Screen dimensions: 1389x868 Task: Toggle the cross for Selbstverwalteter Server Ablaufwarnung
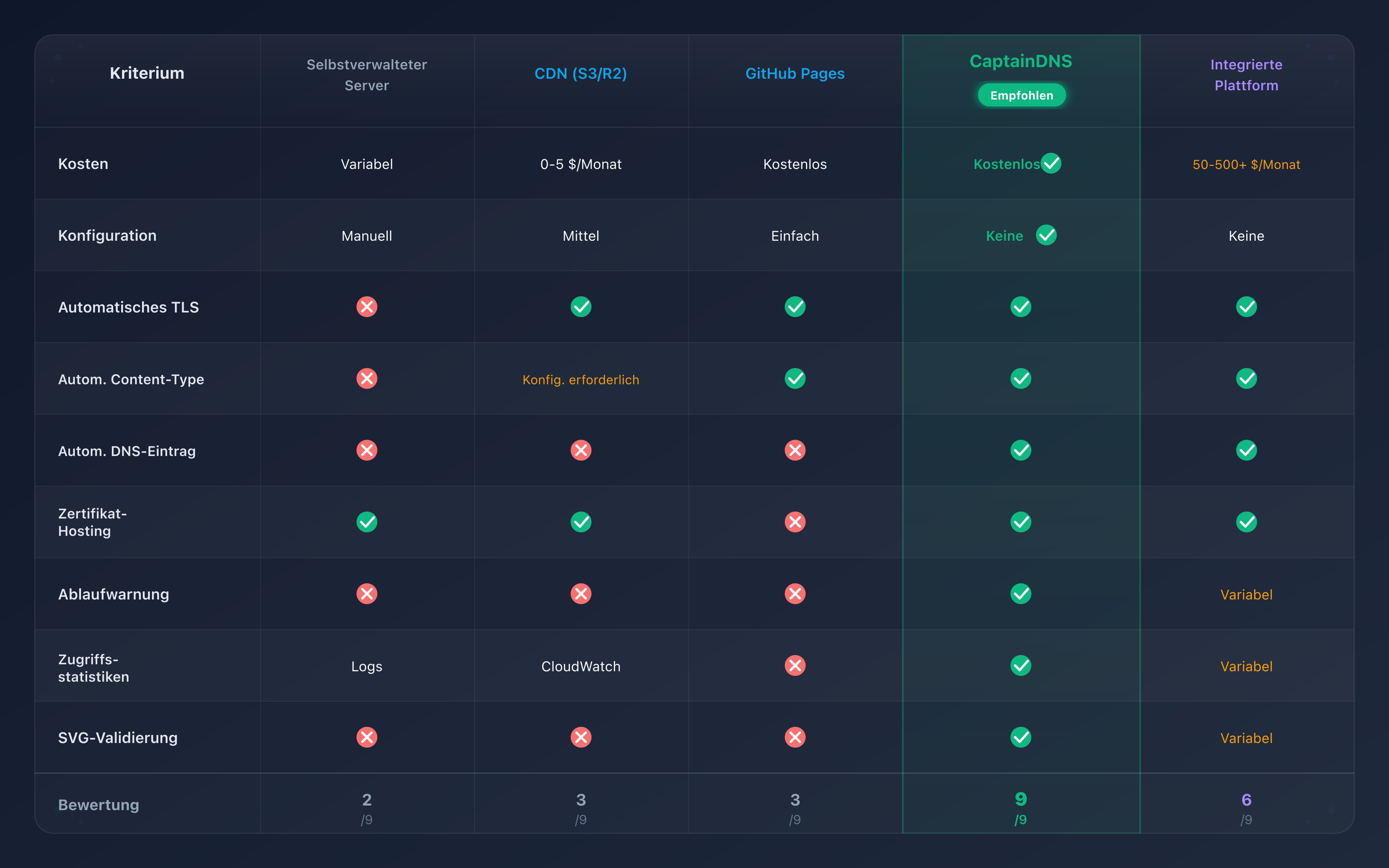coord(367,594)
